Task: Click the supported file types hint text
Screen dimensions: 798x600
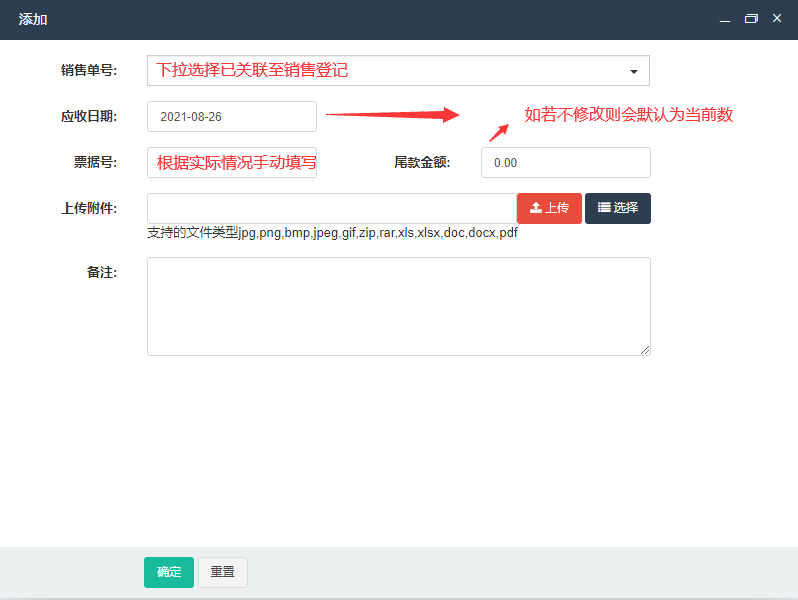Action: tap(332, 233)
